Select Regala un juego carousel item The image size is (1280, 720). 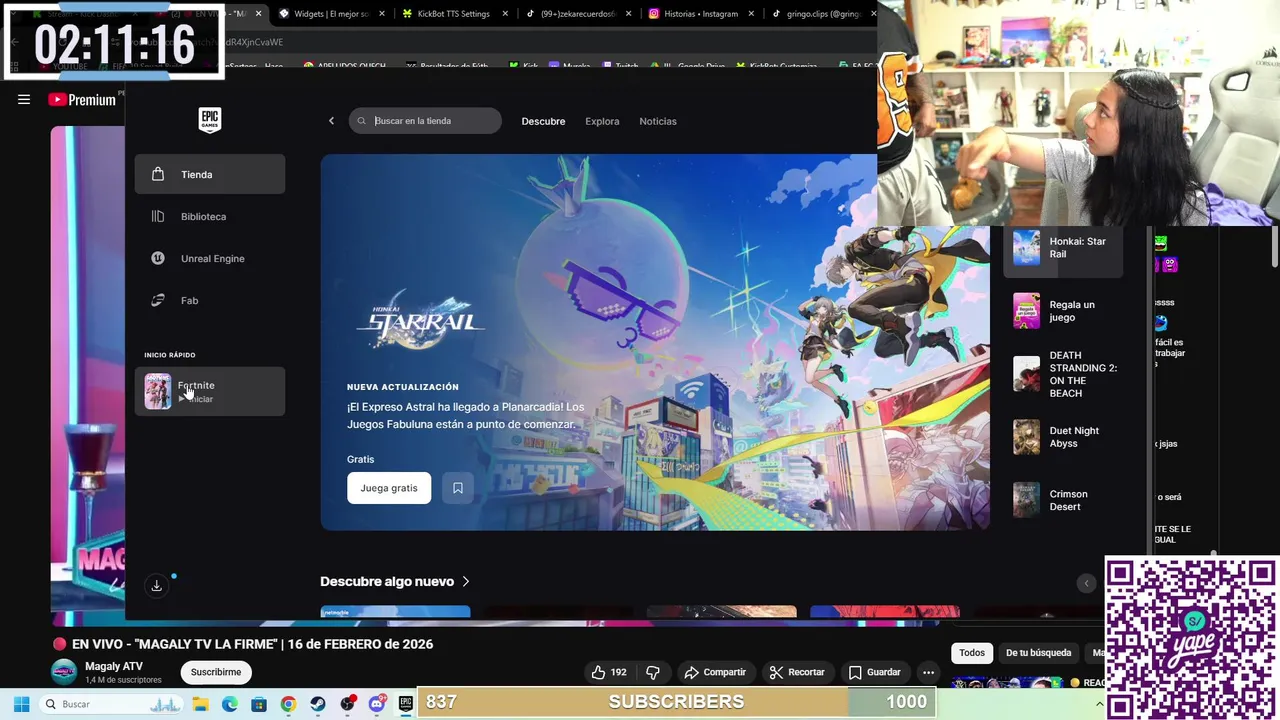[1063, 311]
